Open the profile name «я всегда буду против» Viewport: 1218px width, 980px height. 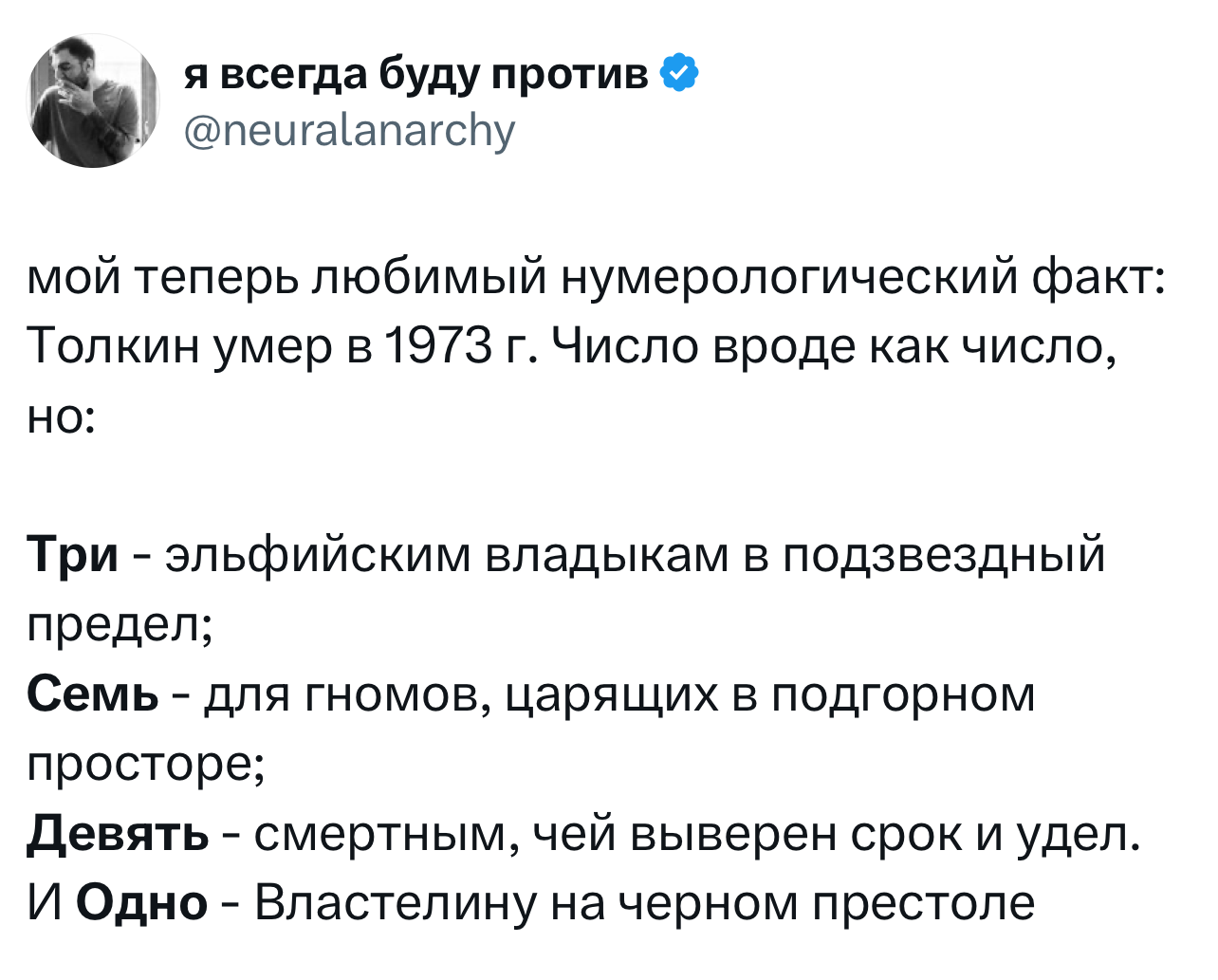(x=415, y=74)
